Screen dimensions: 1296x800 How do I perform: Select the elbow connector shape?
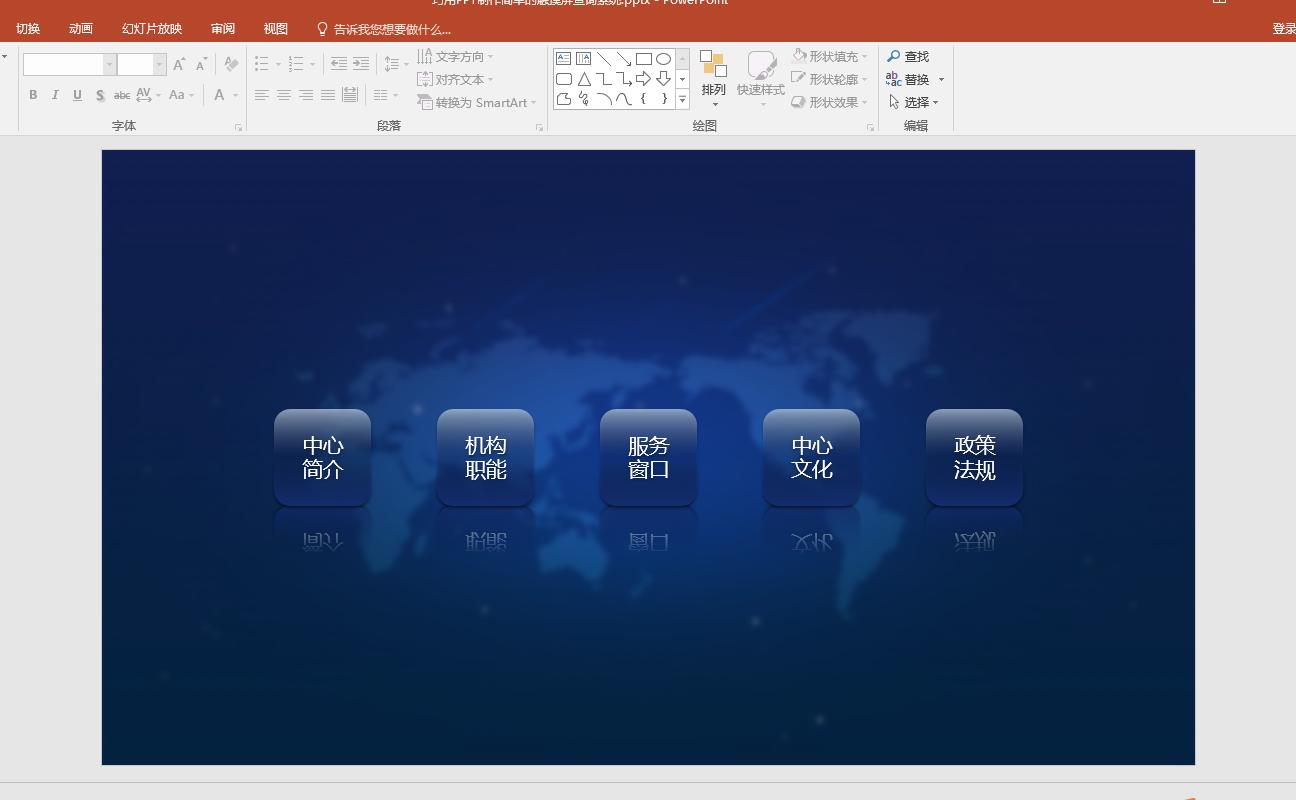tap(604, 79)
